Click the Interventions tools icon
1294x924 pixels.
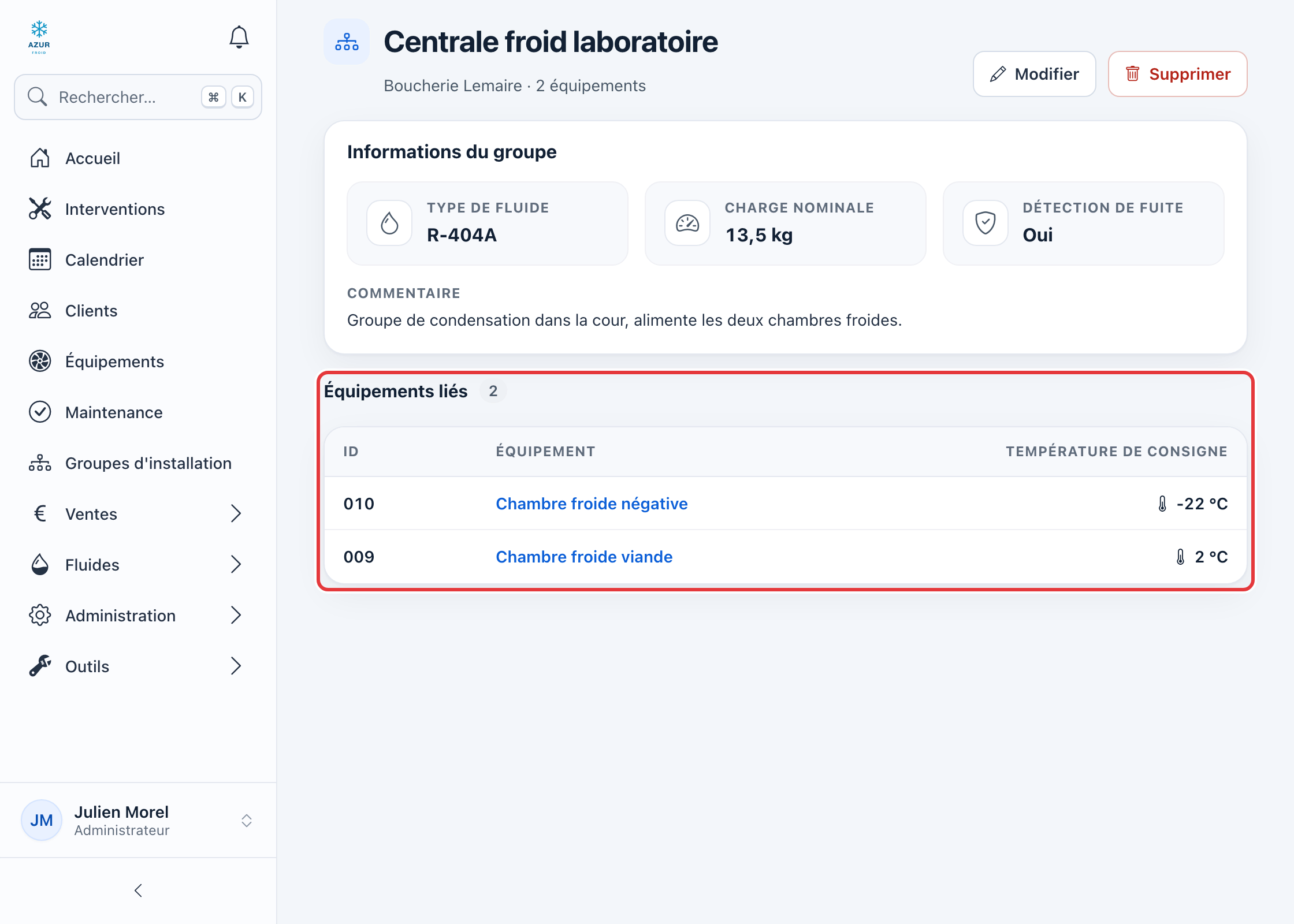40,208
